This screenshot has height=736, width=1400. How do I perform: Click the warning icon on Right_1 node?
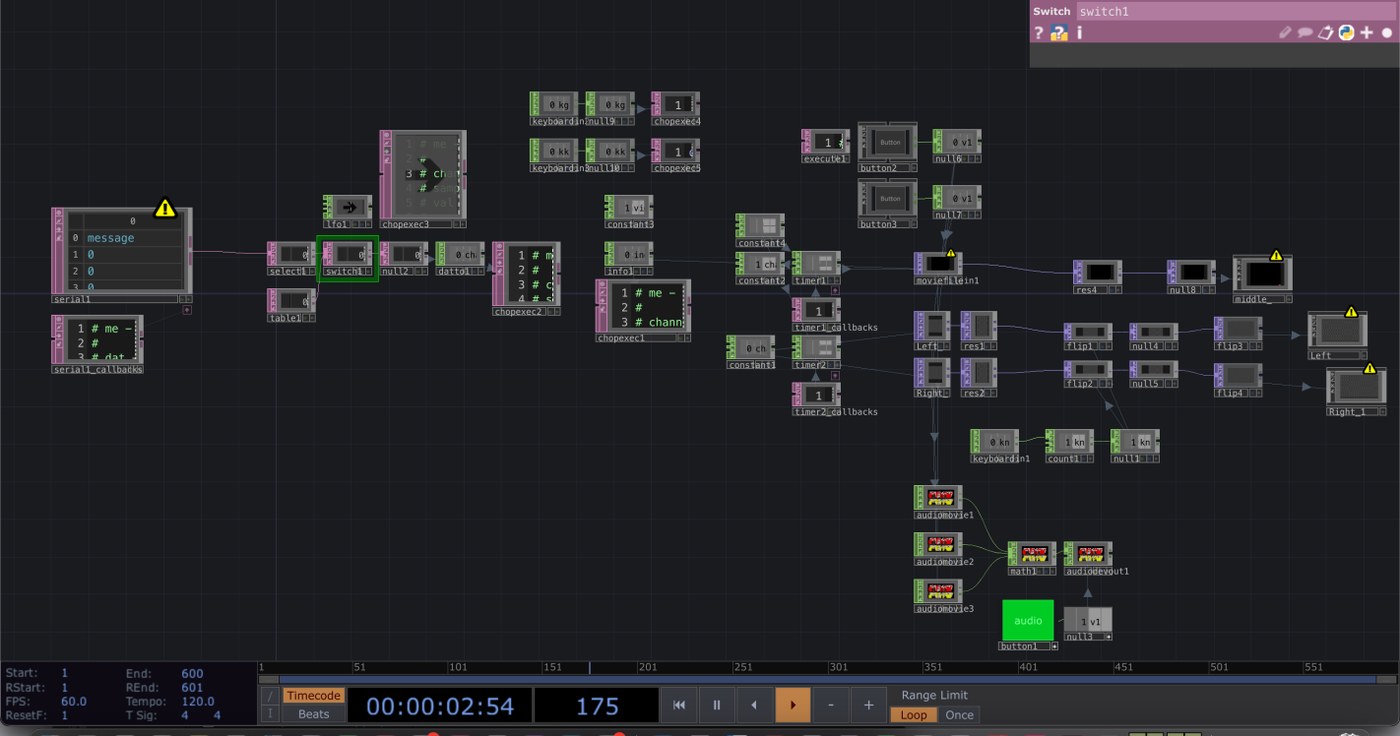tap(1370, 369)
